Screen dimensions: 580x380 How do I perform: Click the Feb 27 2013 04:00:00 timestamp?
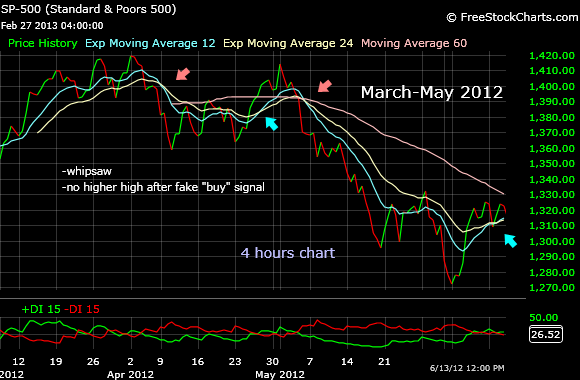[x=52, y=26]
